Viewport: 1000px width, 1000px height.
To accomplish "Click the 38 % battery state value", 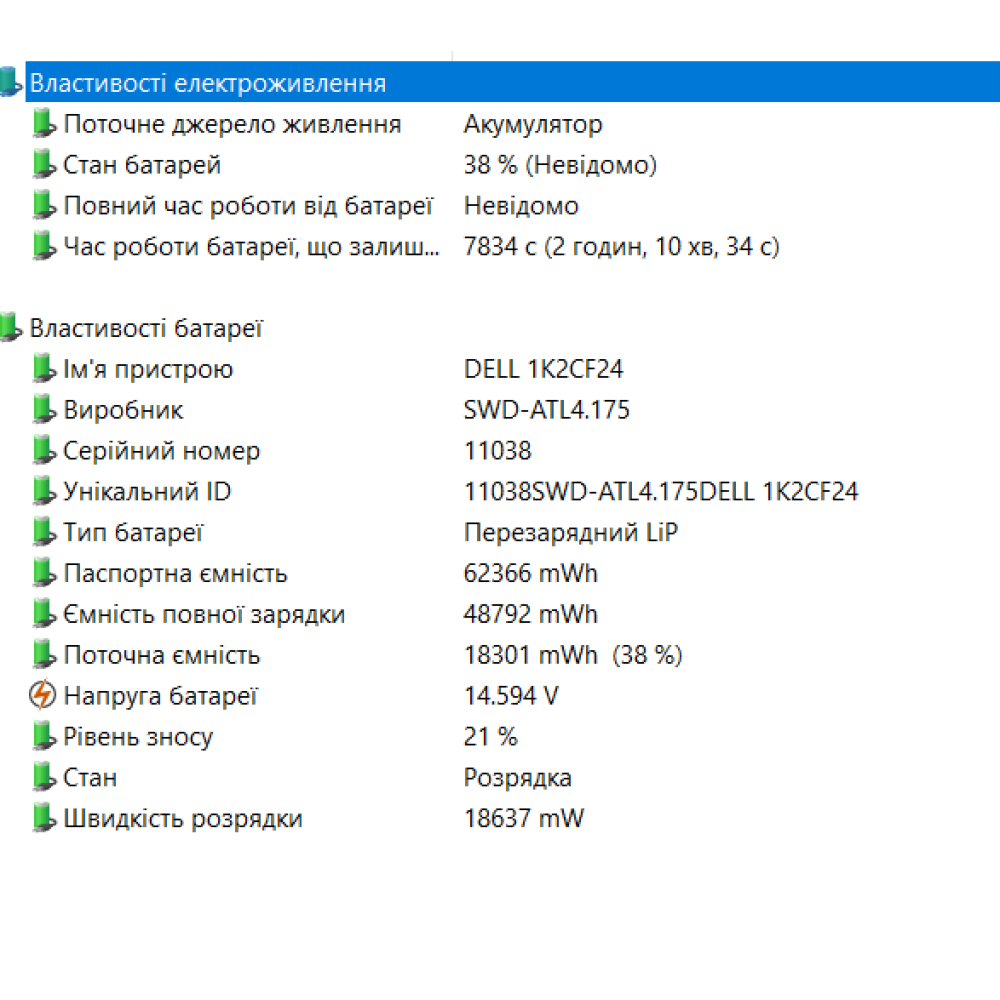I will pos(558,165).
